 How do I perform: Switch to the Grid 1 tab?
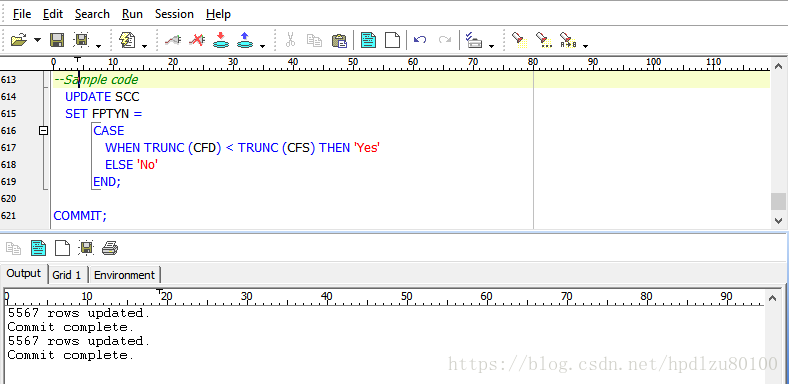click(67, 275)
